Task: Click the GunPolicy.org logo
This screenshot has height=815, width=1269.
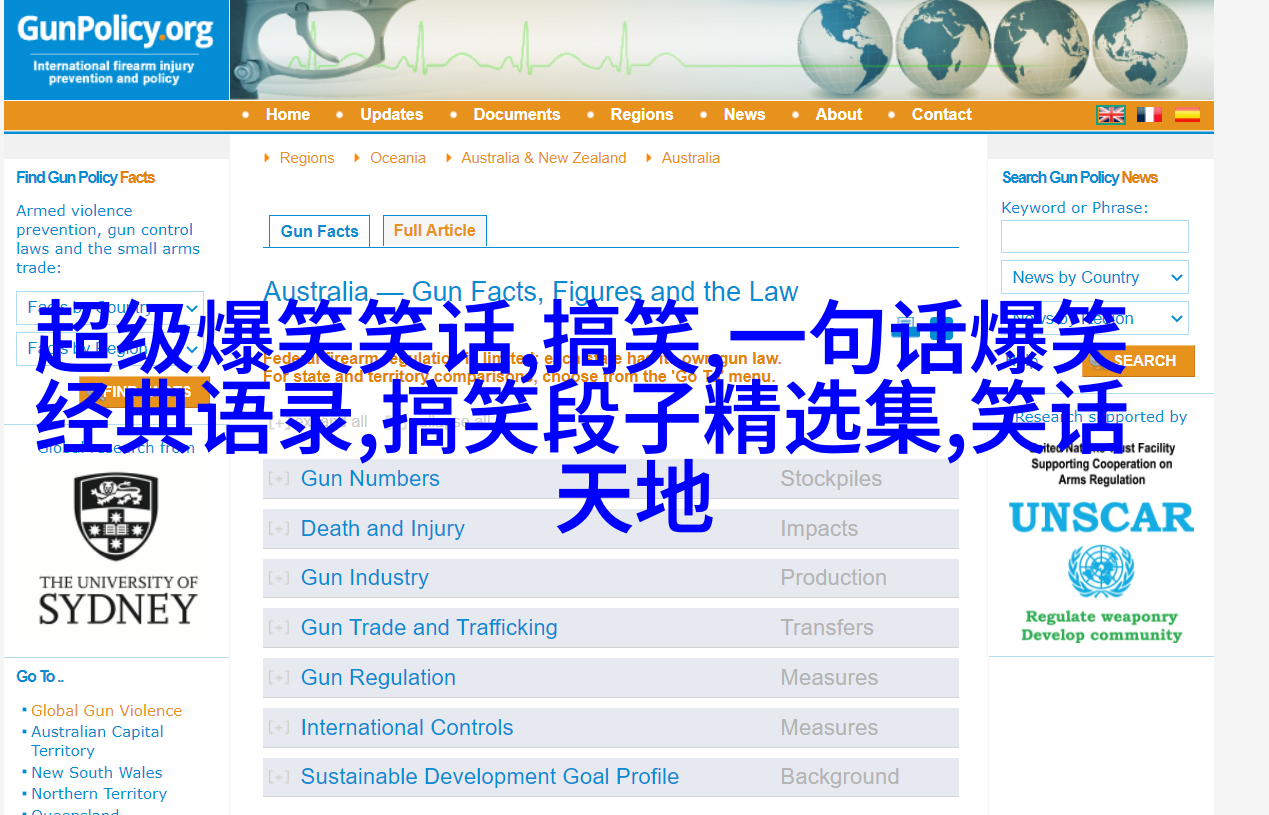Action: (116, 49)
